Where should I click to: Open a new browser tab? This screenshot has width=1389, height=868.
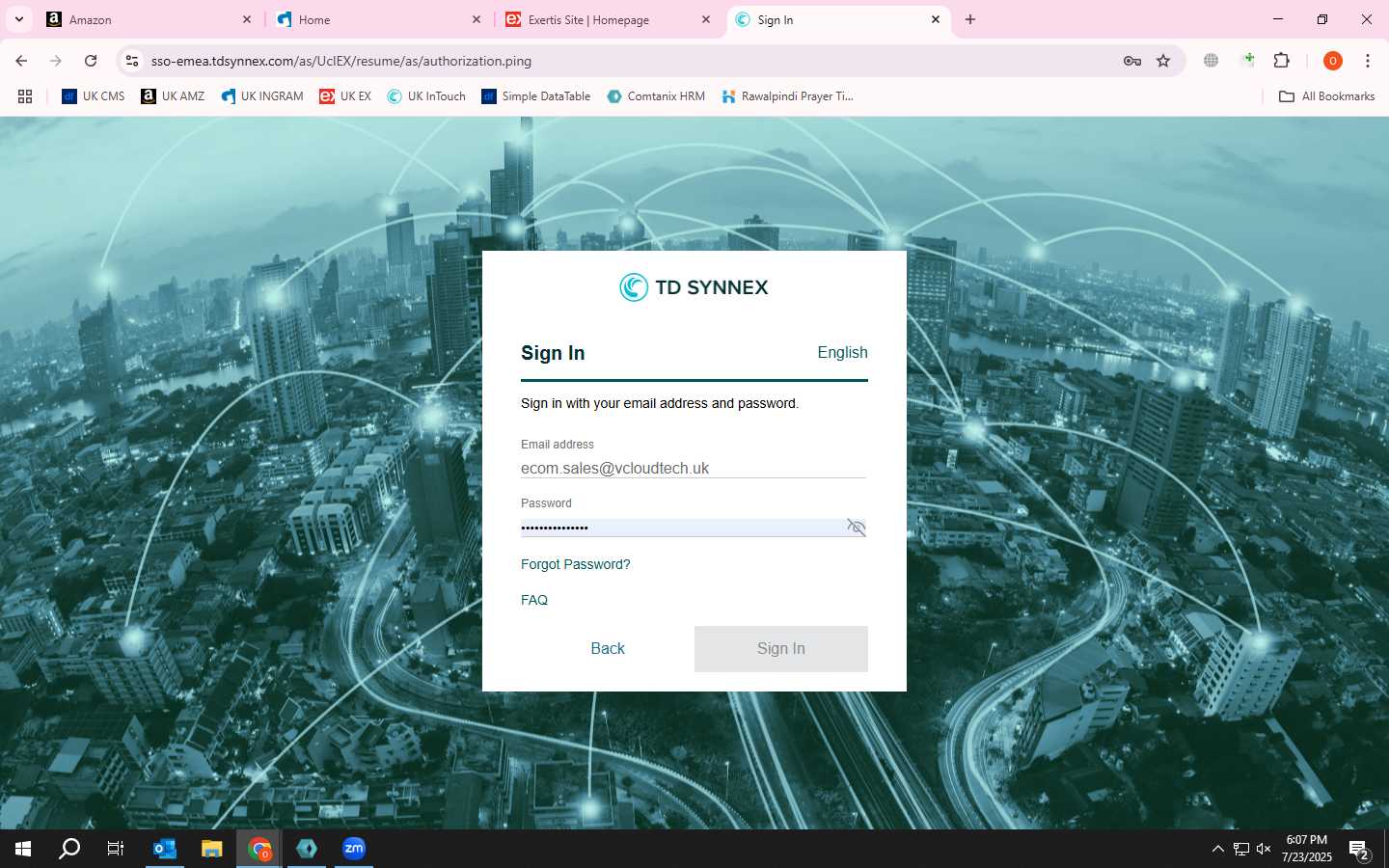970,19
